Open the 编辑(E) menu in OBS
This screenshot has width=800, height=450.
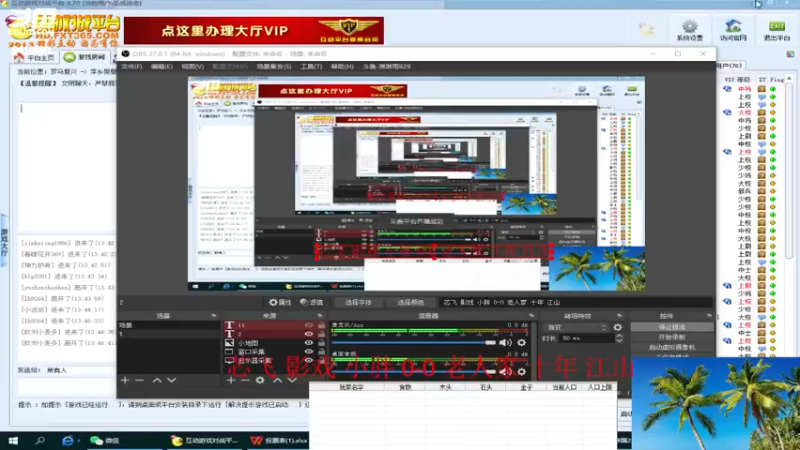click(162, 67)
